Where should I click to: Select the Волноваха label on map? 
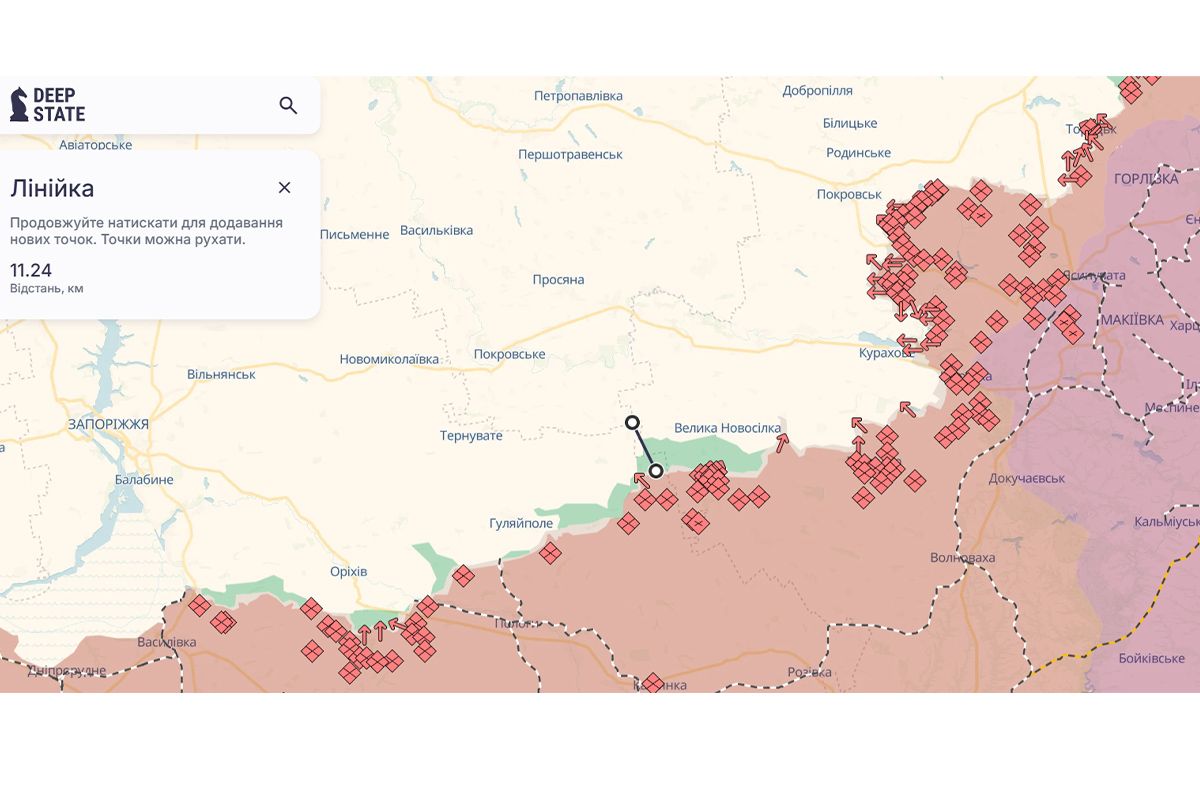pos(962,557)
